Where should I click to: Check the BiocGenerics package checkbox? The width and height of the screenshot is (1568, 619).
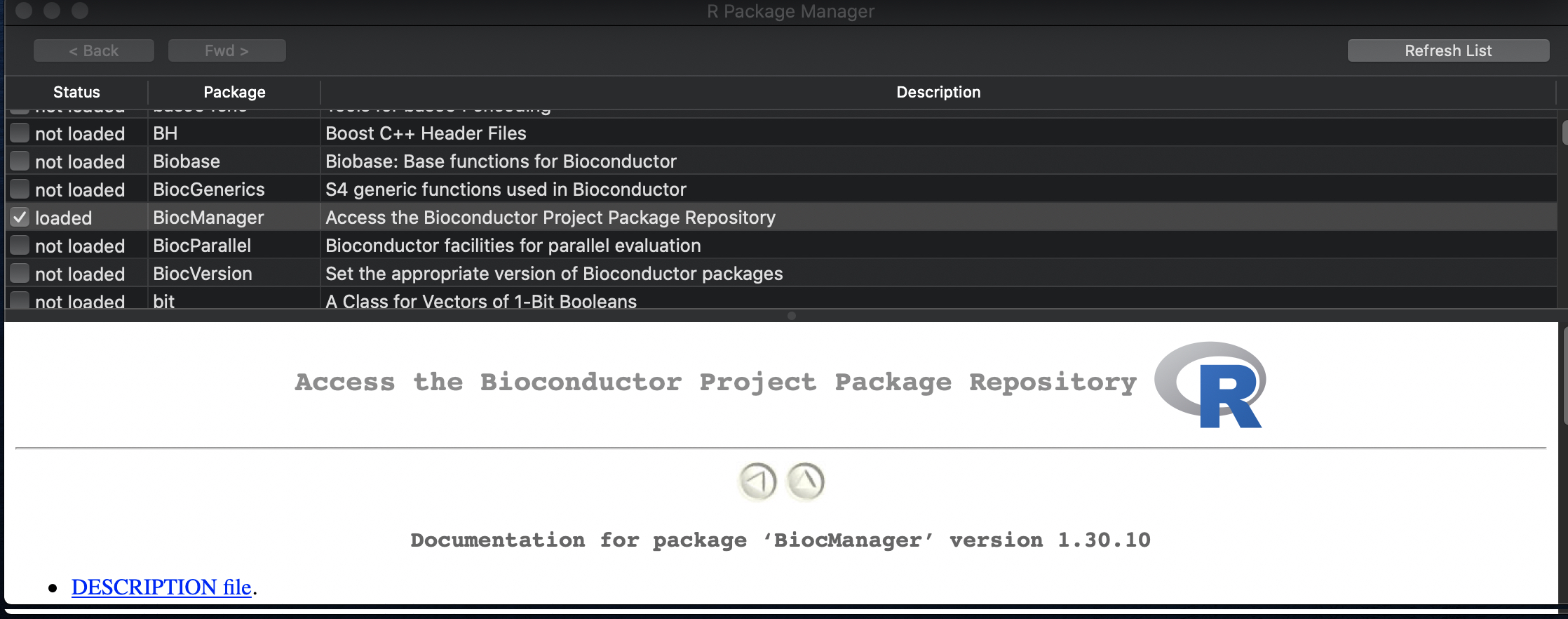pyautogui.click(x=20, y=189)
